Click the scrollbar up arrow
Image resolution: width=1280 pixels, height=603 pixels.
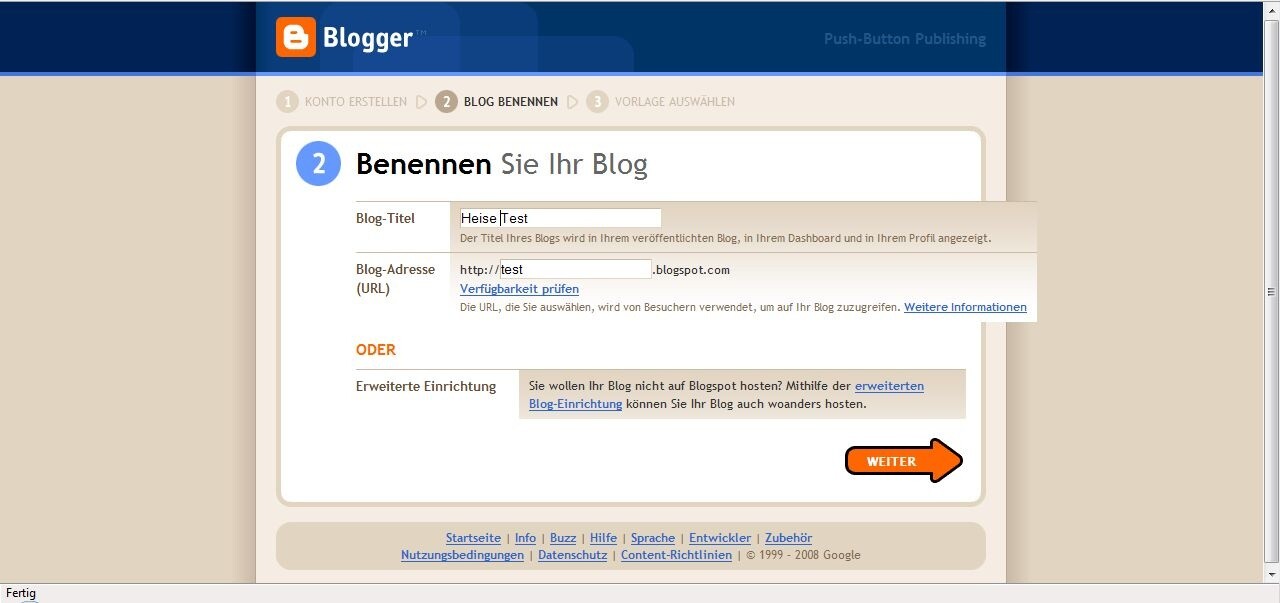click(1271, 9)
